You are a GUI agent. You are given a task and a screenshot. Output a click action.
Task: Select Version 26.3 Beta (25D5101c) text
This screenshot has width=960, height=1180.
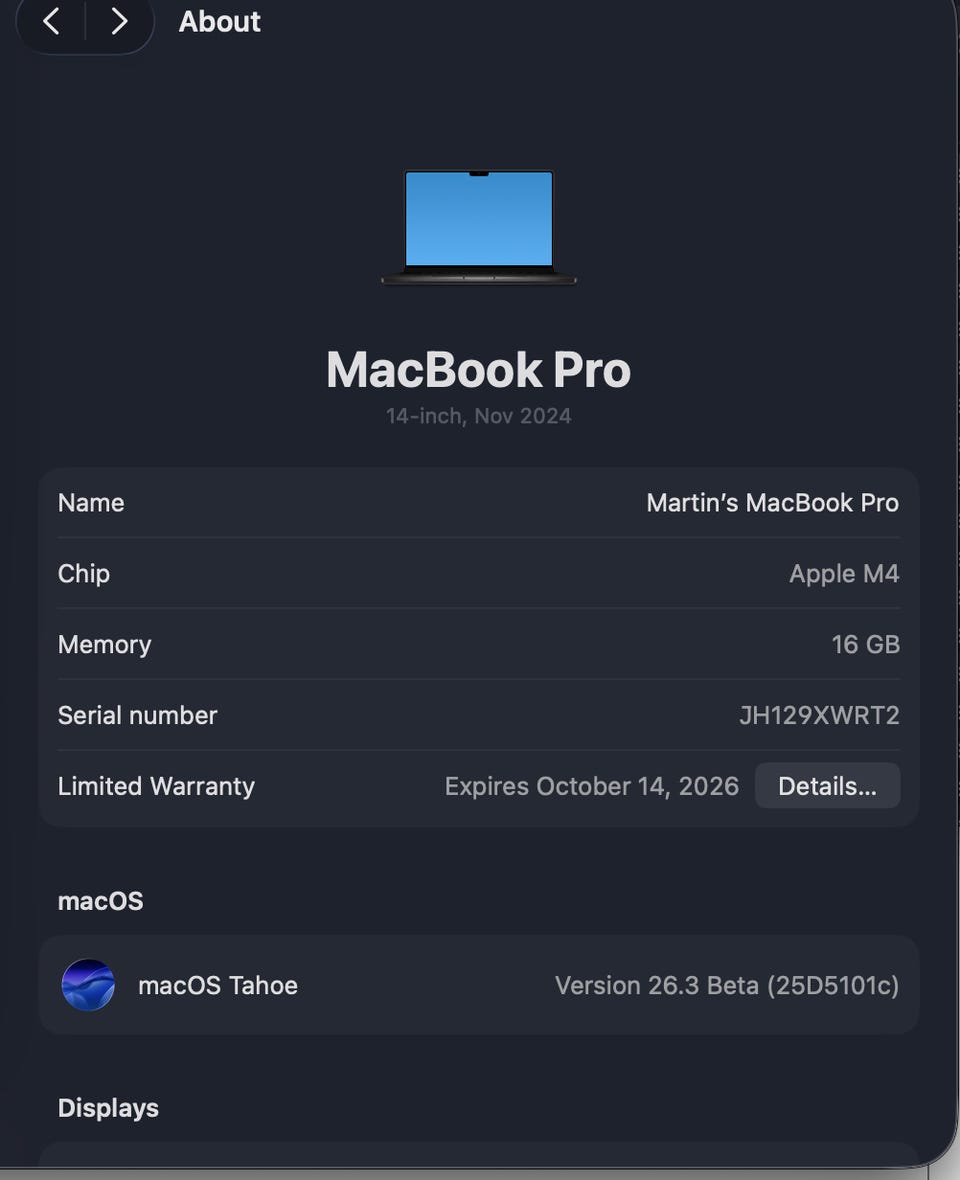click(727, 985)
